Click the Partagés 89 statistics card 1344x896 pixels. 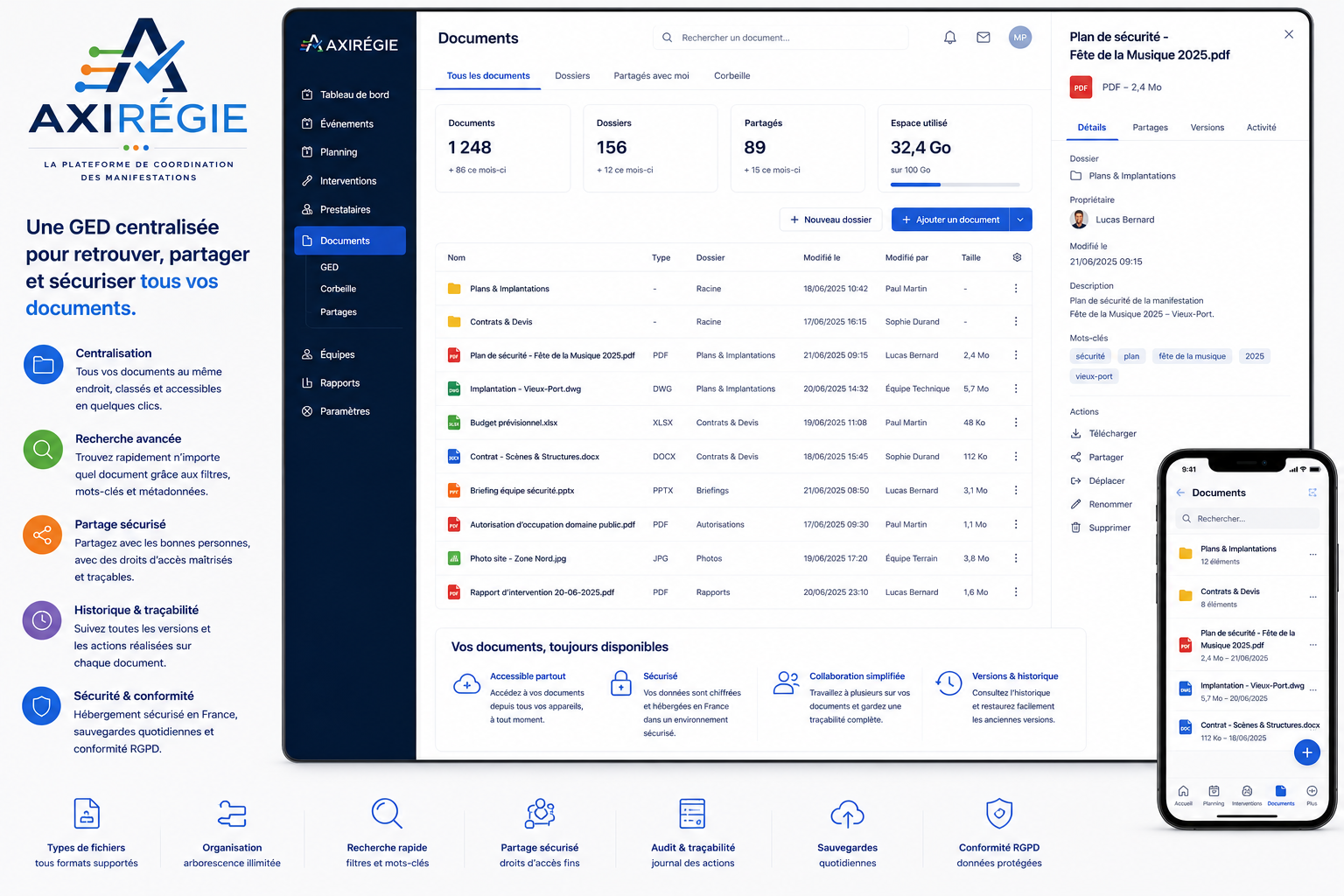[798, 148]
